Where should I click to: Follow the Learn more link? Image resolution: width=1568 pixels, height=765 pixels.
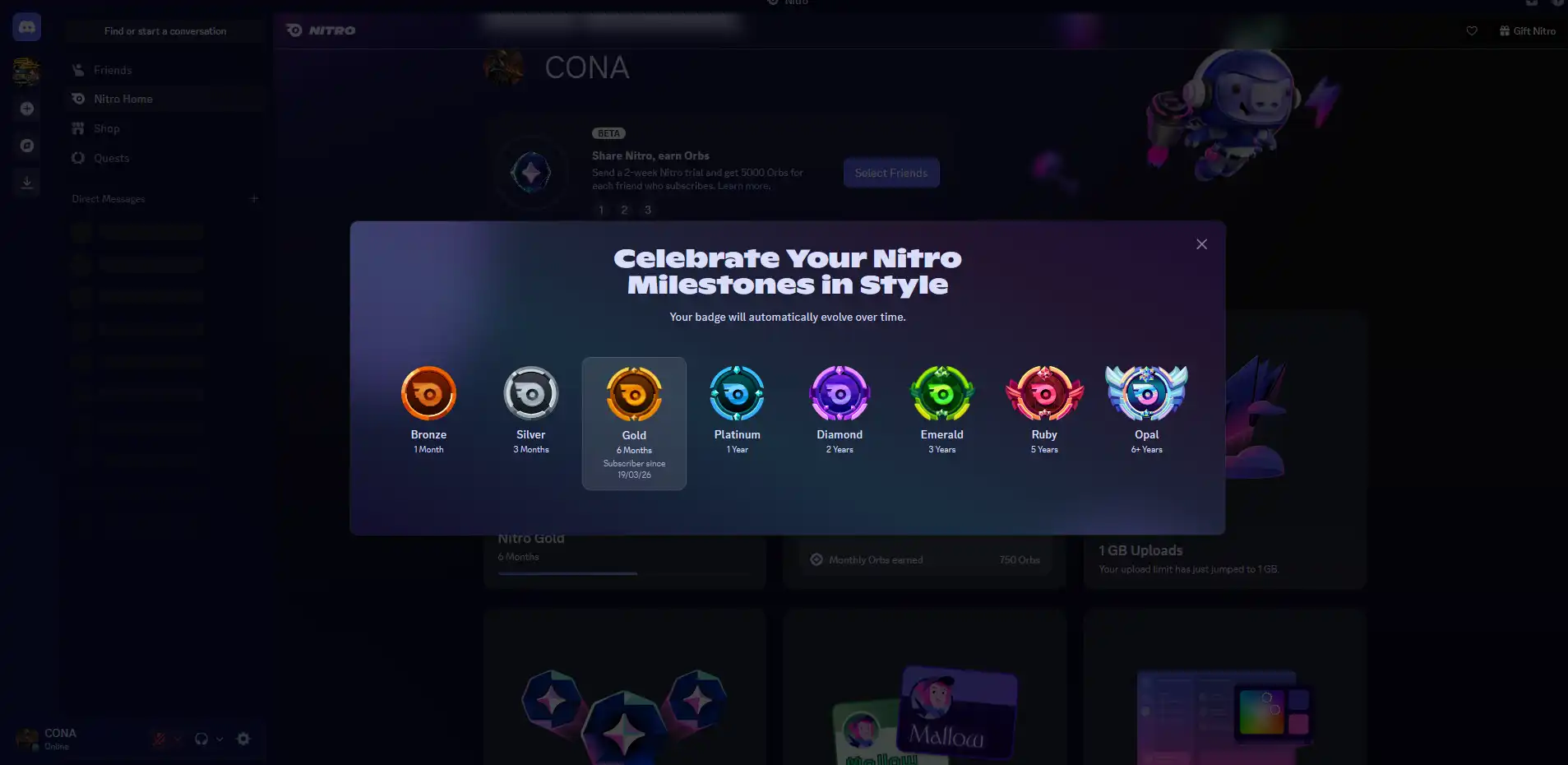pos(743,186)
